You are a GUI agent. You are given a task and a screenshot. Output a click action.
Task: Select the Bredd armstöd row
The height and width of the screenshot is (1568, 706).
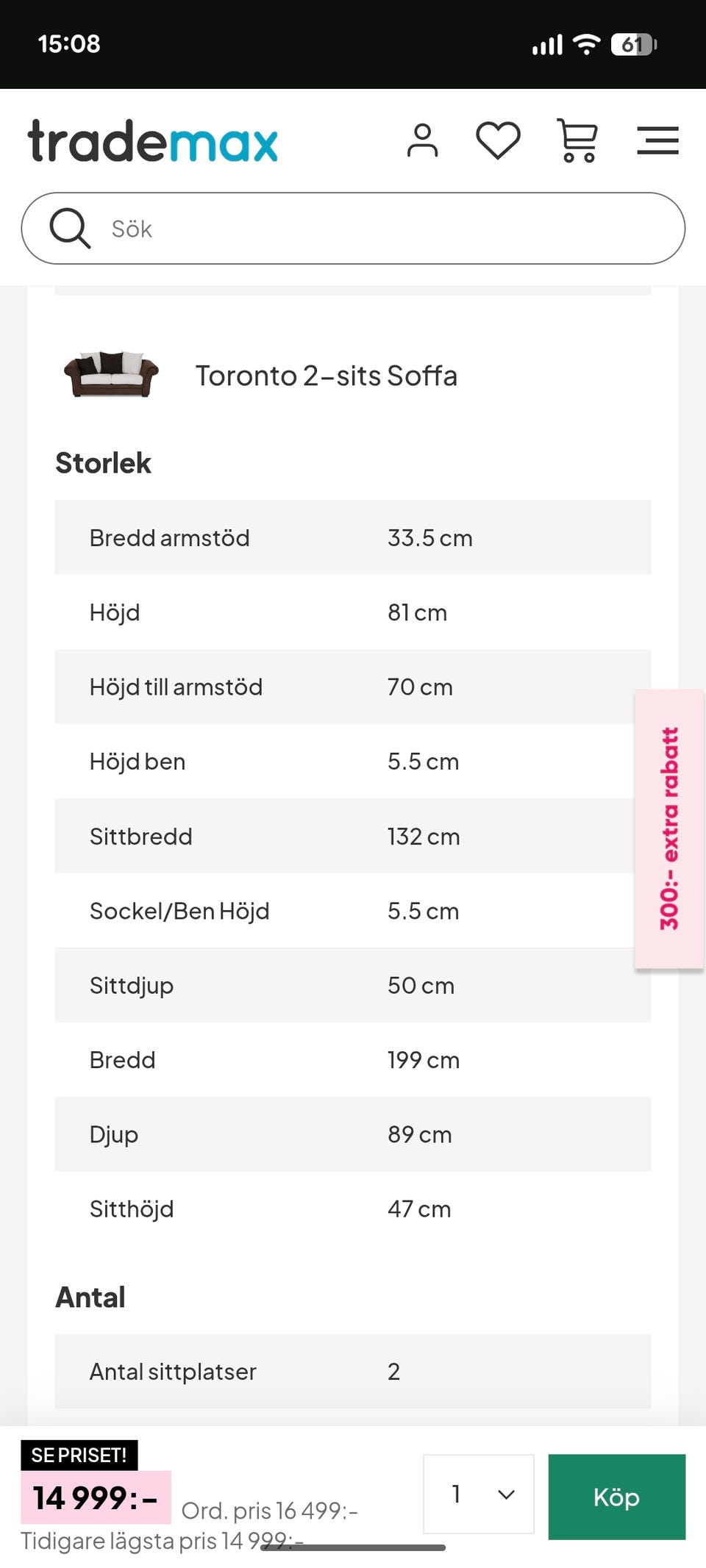click(x=352, y=537)
